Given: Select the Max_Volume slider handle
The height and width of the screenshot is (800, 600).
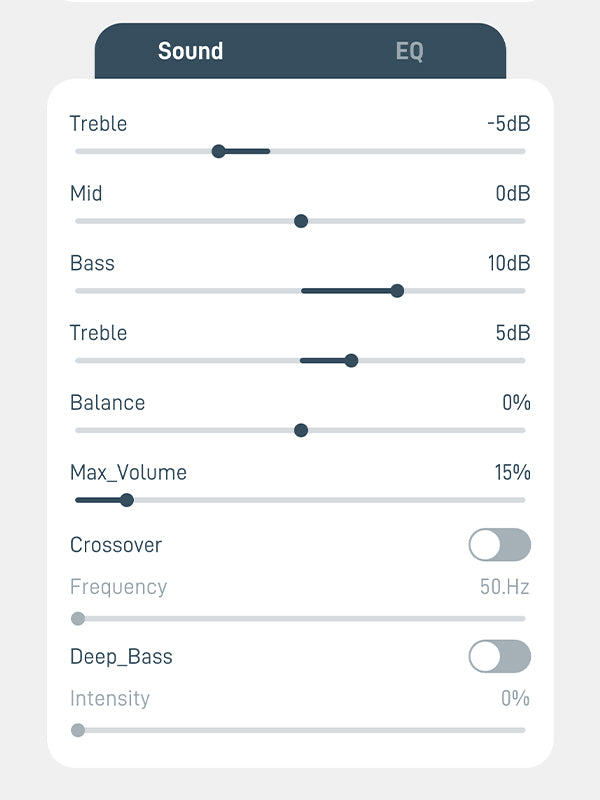Looking at the screenshot, I should point(127,500).
